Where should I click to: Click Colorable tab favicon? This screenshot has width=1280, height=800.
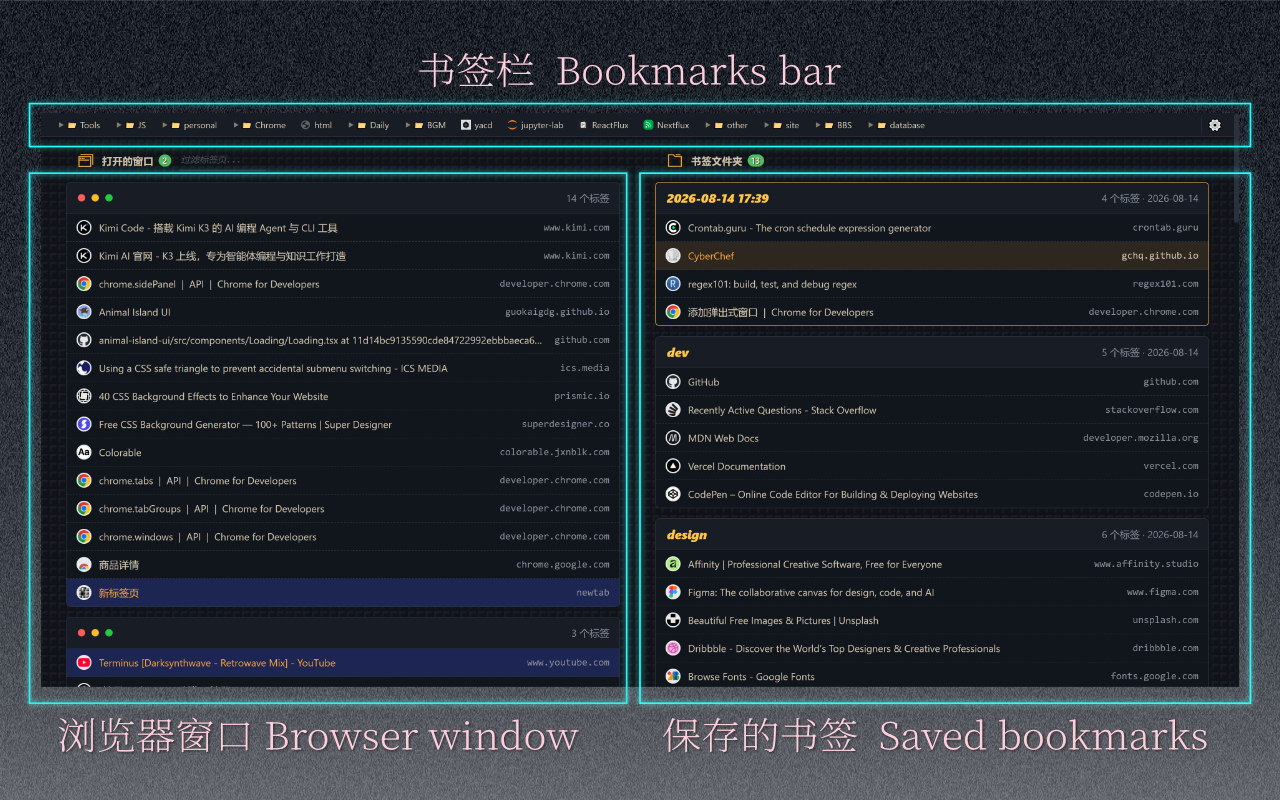point(84,452)
